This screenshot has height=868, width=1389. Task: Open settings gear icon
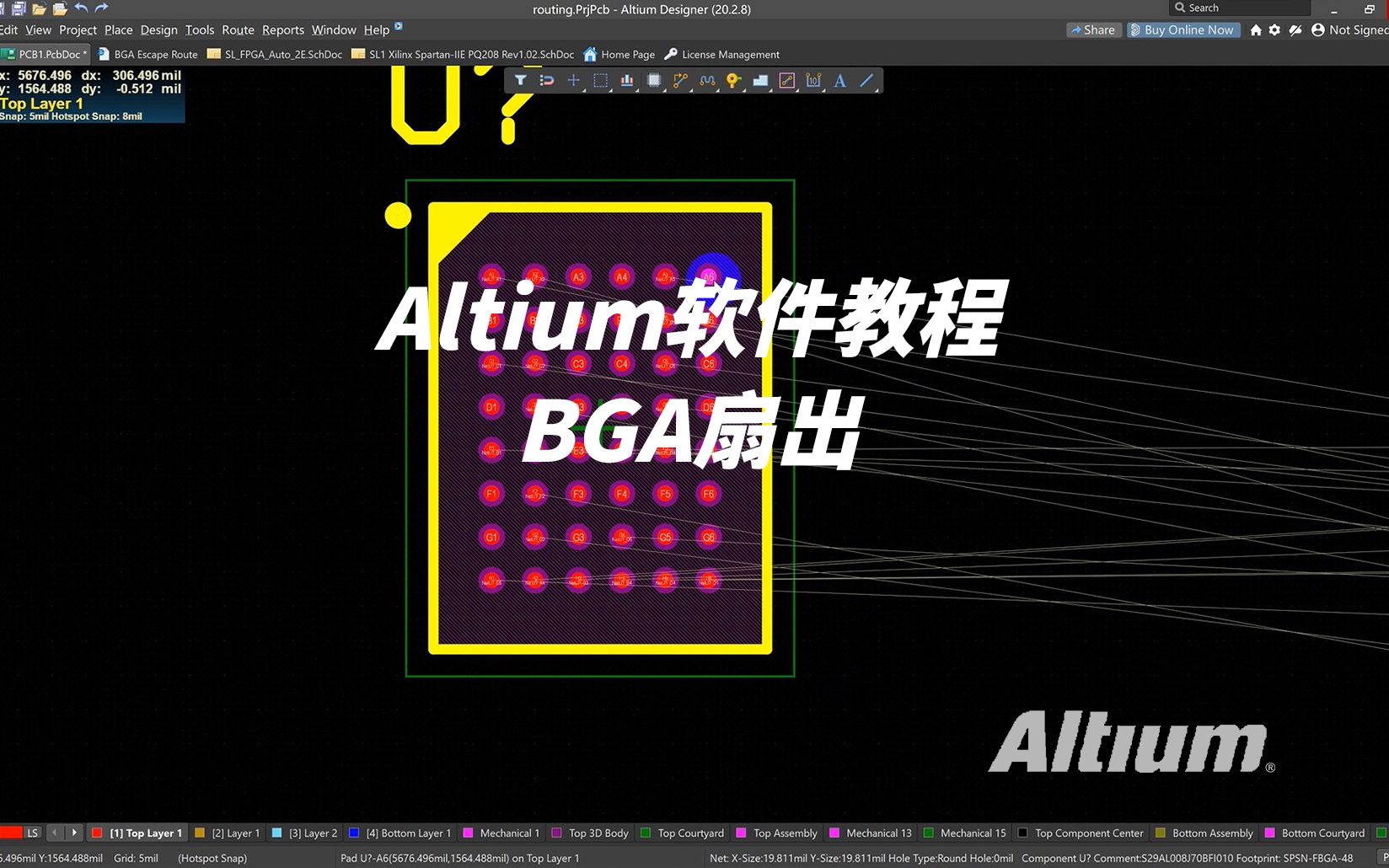tap(1274, 29)
